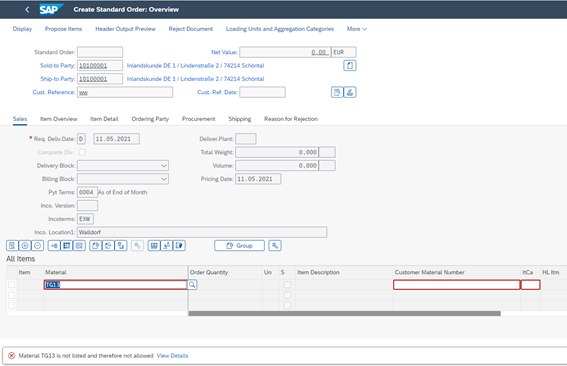Click the horizontal scrollbar of items table
Viewport: 567px width, 366px height.
tap(345, 314)
